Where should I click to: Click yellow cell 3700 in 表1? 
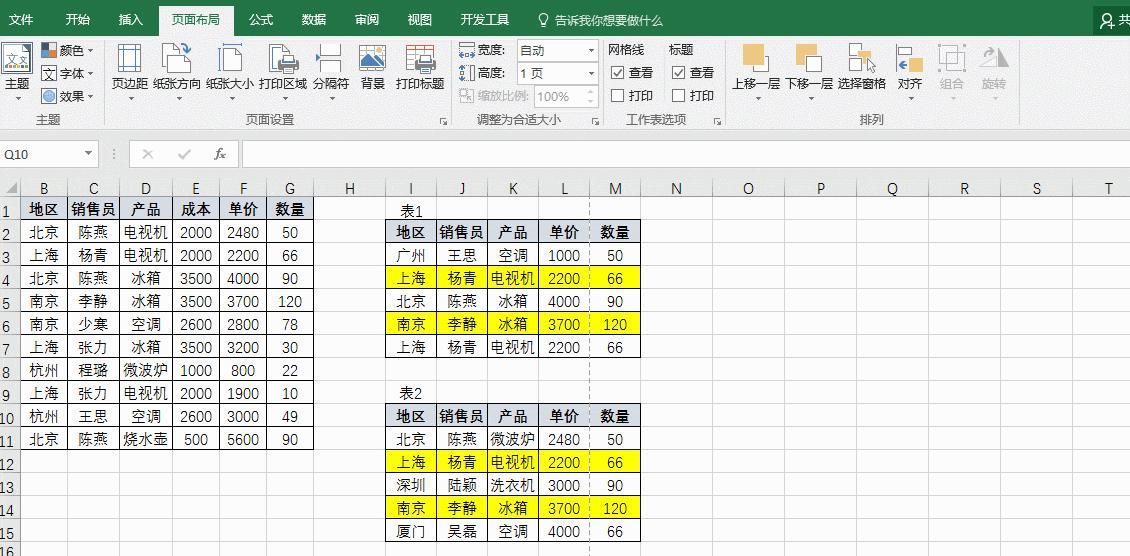pyautogui.click(x=564, y=324)
